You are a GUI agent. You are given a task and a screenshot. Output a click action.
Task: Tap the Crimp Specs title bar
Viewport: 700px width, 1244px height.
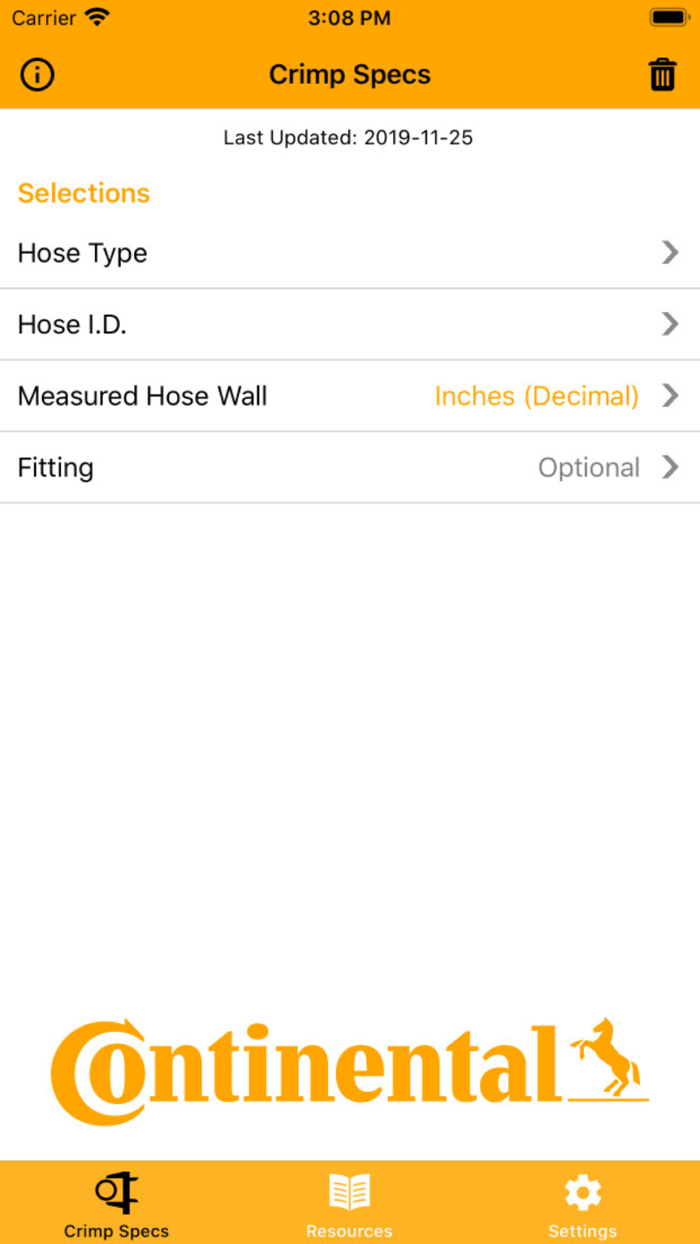click(x=349, y=74)
